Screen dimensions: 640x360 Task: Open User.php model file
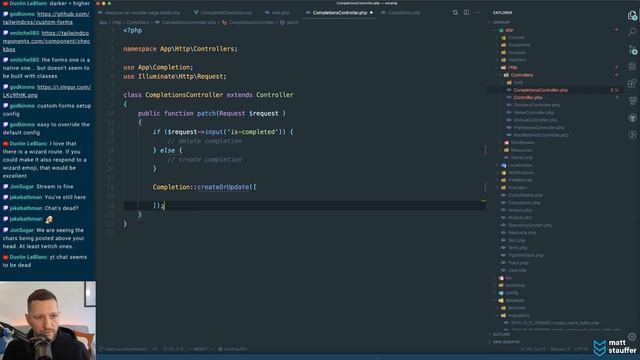tap(517, 270)
